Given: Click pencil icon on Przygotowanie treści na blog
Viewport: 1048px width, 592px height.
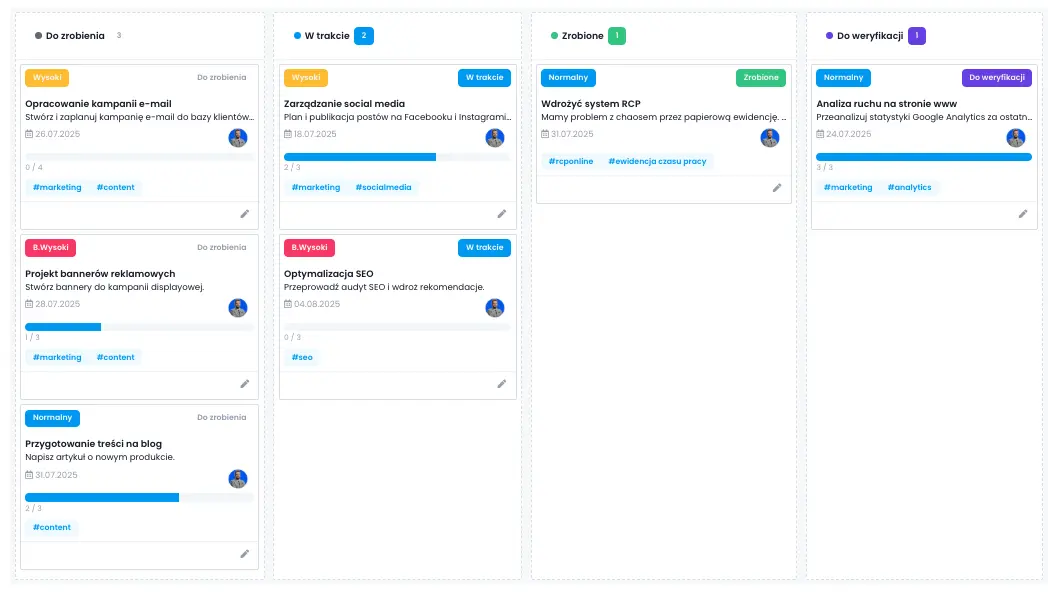Looking at the screenshot, I should (x=245, y=554).
